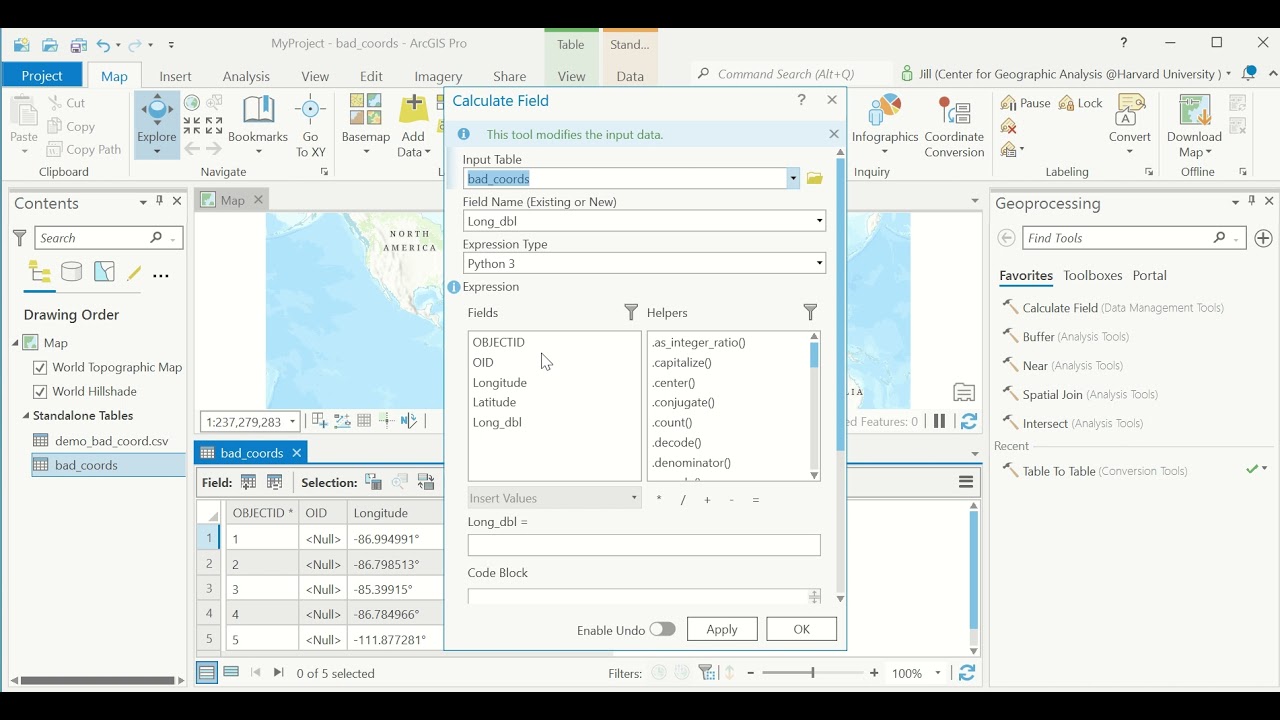Open the Download Map tool
Screen dimensions: 1280x720
click(x=1194, y=125)
